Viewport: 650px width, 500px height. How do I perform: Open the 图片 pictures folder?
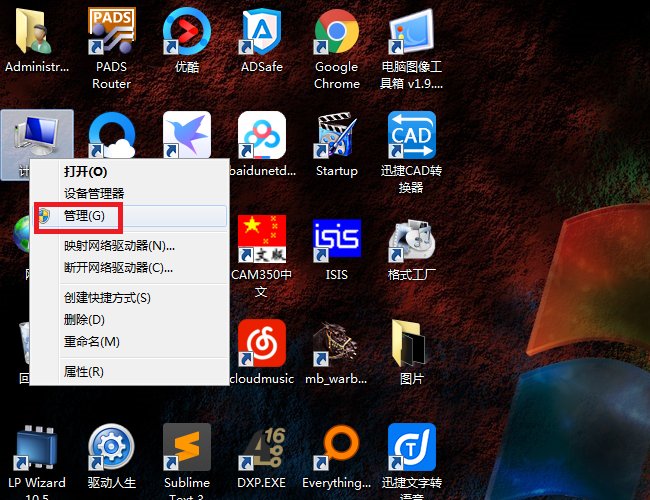coord(410,344)
